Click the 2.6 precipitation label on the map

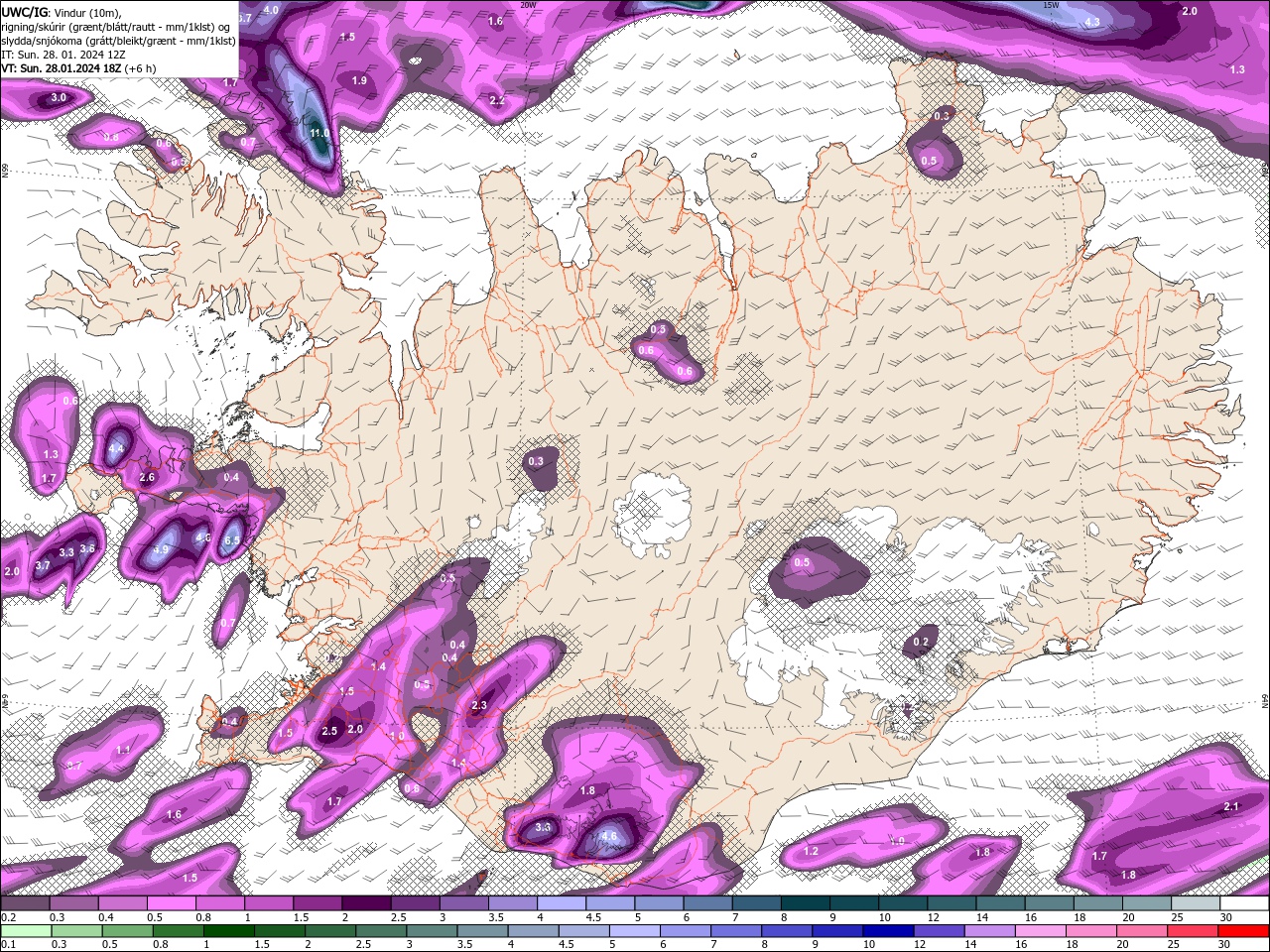click(x=147, y=477)
